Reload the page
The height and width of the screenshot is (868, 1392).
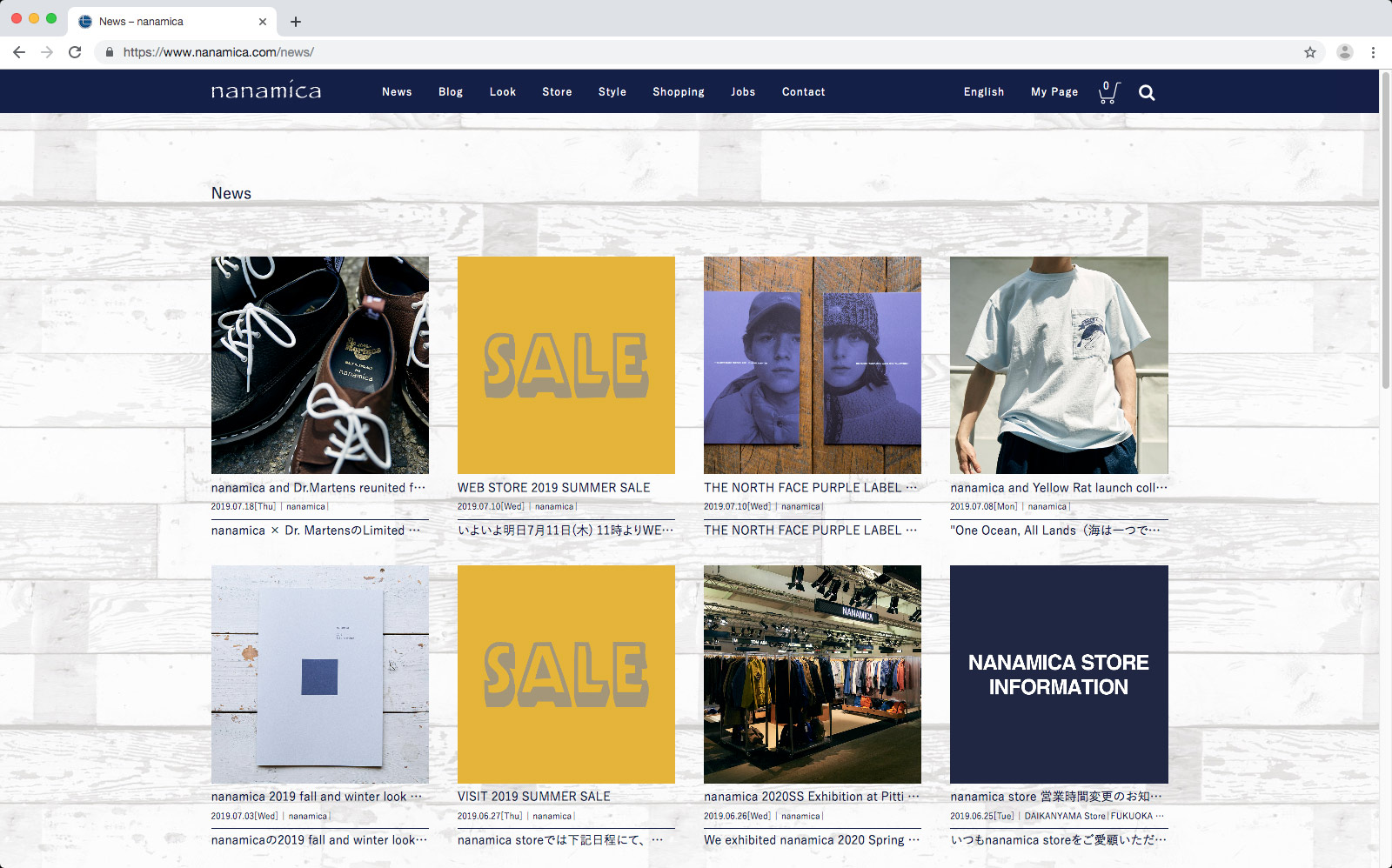coord(75,52)
